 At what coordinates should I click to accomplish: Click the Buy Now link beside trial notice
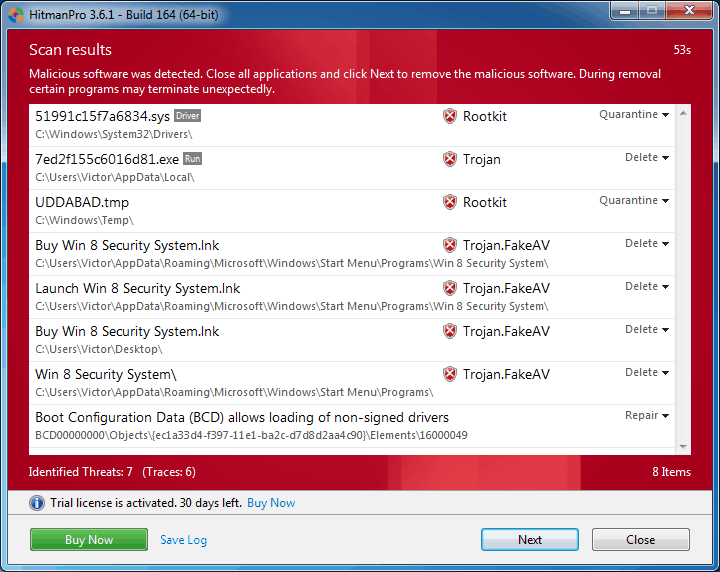271,503
